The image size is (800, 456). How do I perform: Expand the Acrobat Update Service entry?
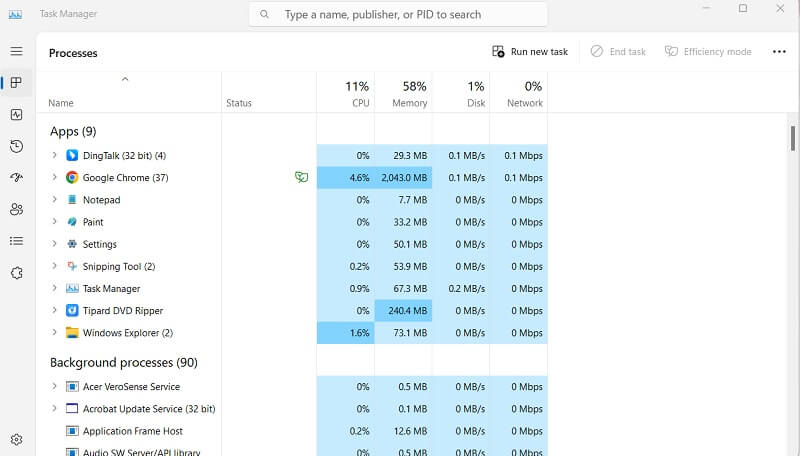pos(54,409)
